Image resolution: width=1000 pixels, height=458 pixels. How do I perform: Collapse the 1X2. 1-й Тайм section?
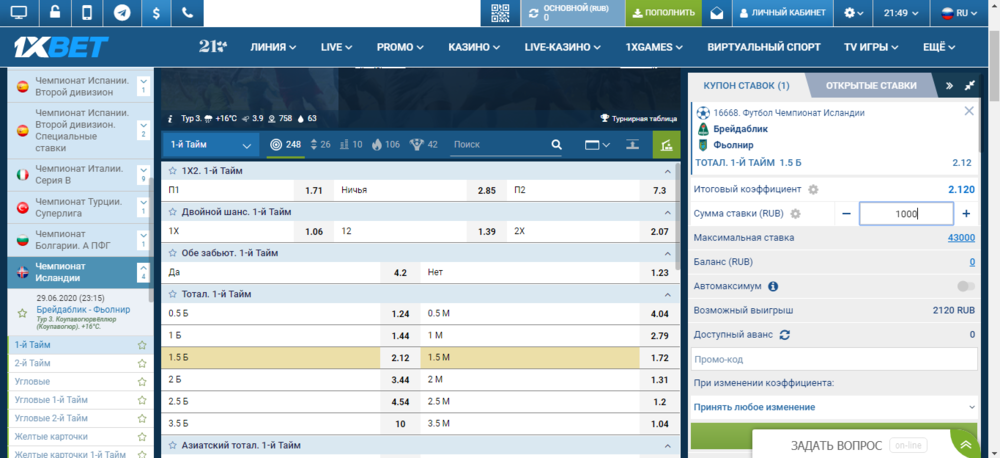tap(668, 171)
